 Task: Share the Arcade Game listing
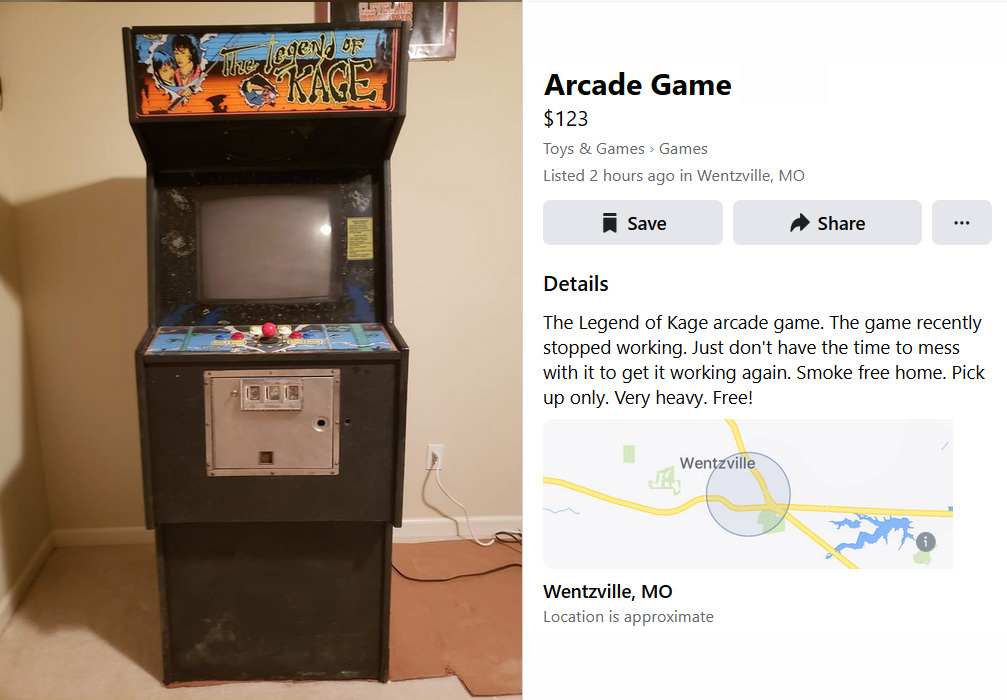[827, 222]
